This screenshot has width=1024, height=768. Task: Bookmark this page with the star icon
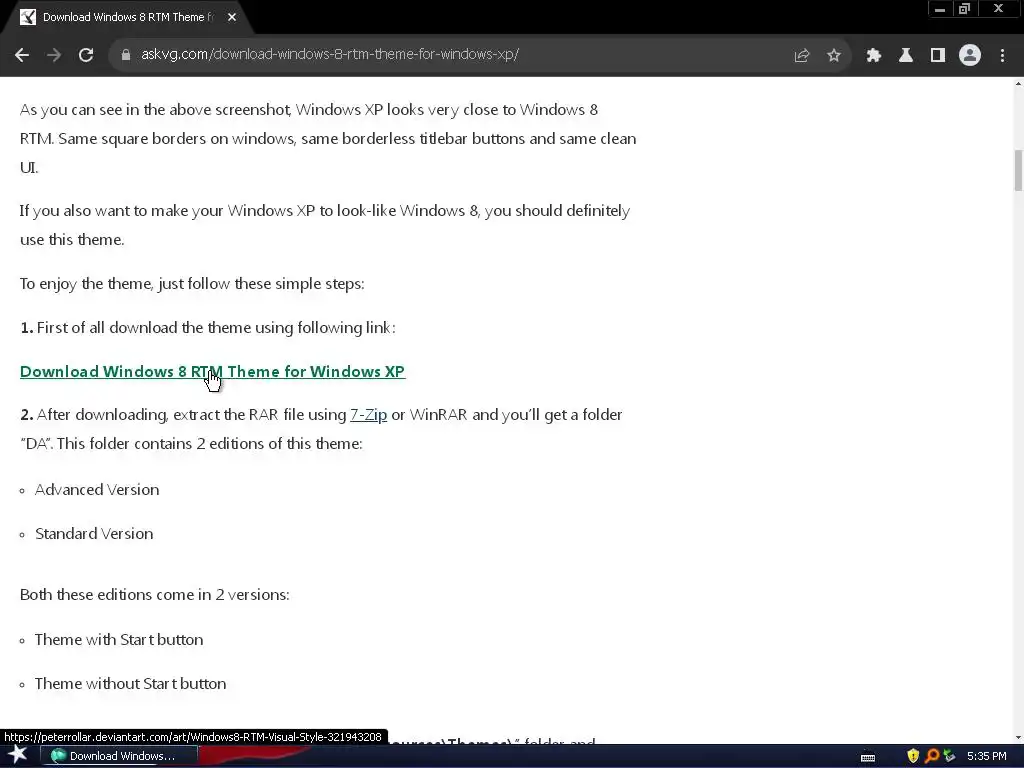point(833,56)
